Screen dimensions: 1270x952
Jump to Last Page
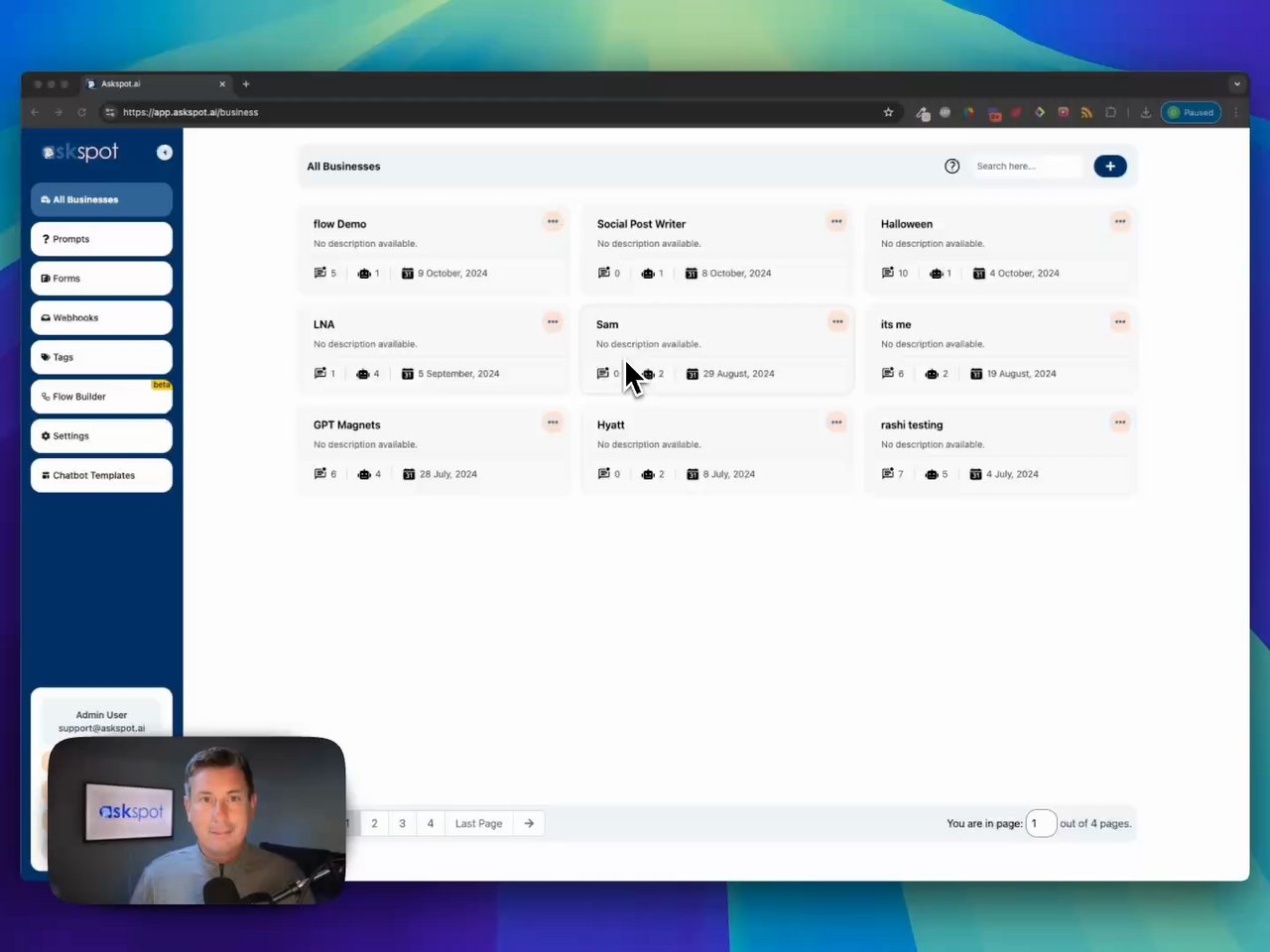click(478, 823)
